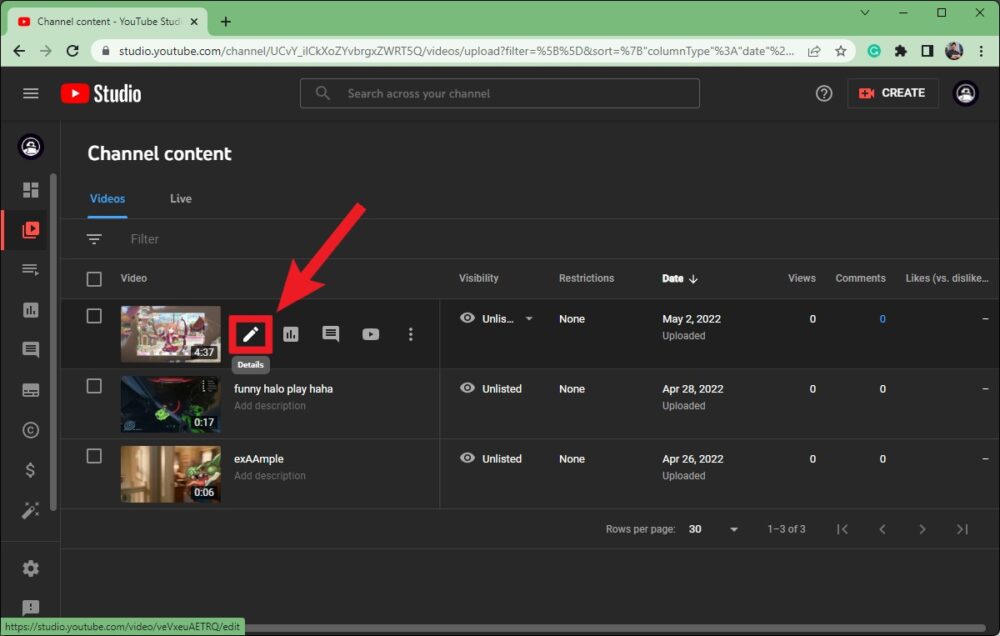Switch to the Live tab
This screenshot has height=636, width=1000.
click(x=181, y=198)
